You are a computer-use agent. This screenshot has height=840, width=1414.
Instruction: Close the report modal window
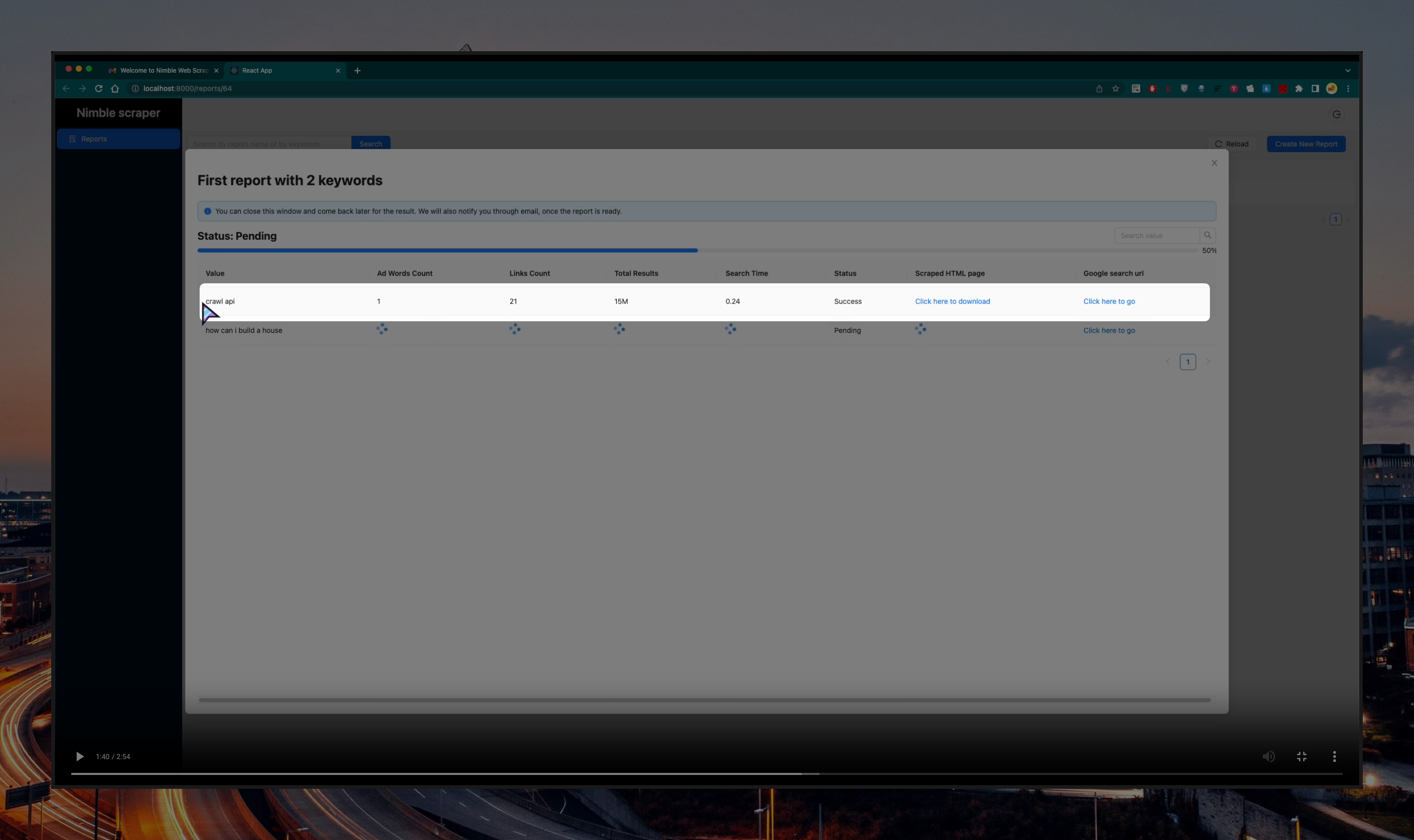pos(1214,163)
